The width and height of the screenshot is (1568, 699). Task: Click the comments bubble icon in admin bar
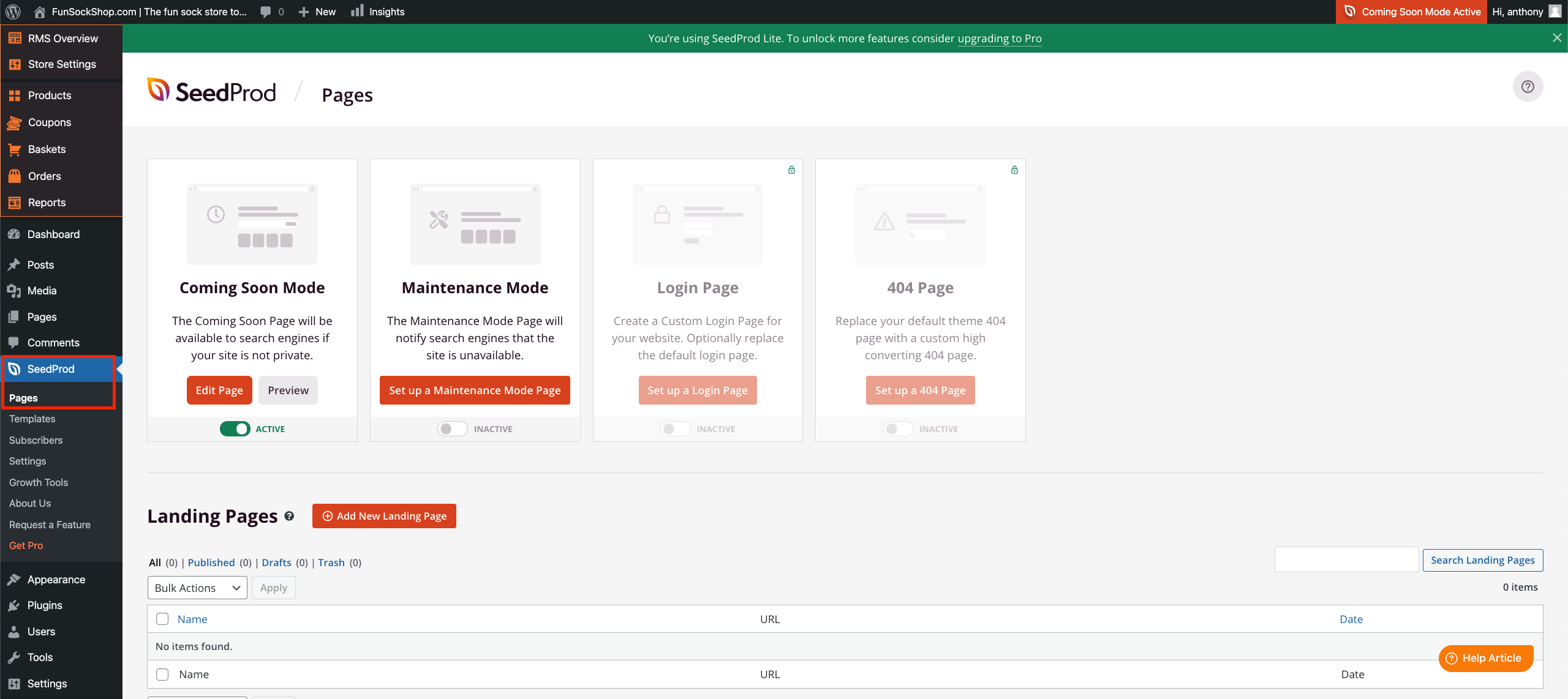pyautogui.click(x=266, y=12)
